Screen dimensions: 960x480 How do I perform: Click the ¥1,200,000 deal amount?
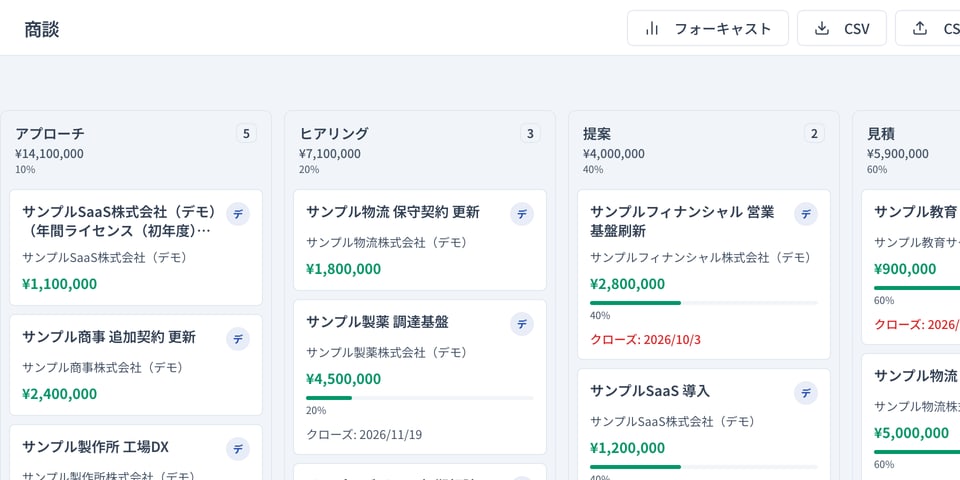pyautogui.click(x=628, y=448)
